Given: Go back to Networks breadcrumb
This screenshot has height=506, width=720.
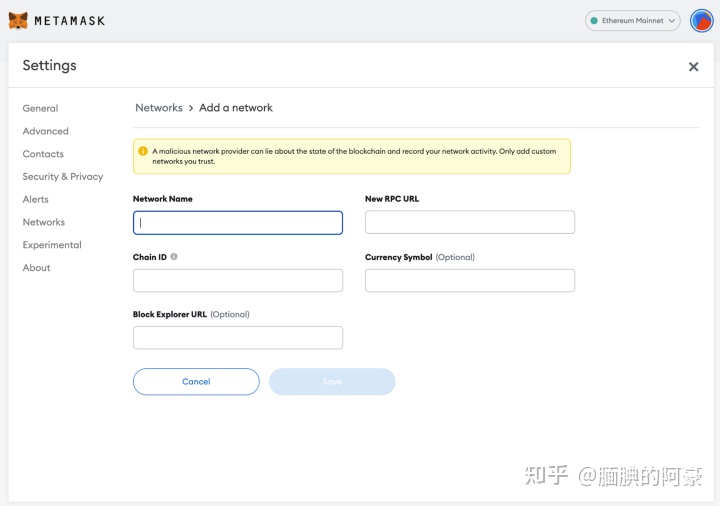Looking at the screenshot, I should pyautogui.click(x=158, y=108).
